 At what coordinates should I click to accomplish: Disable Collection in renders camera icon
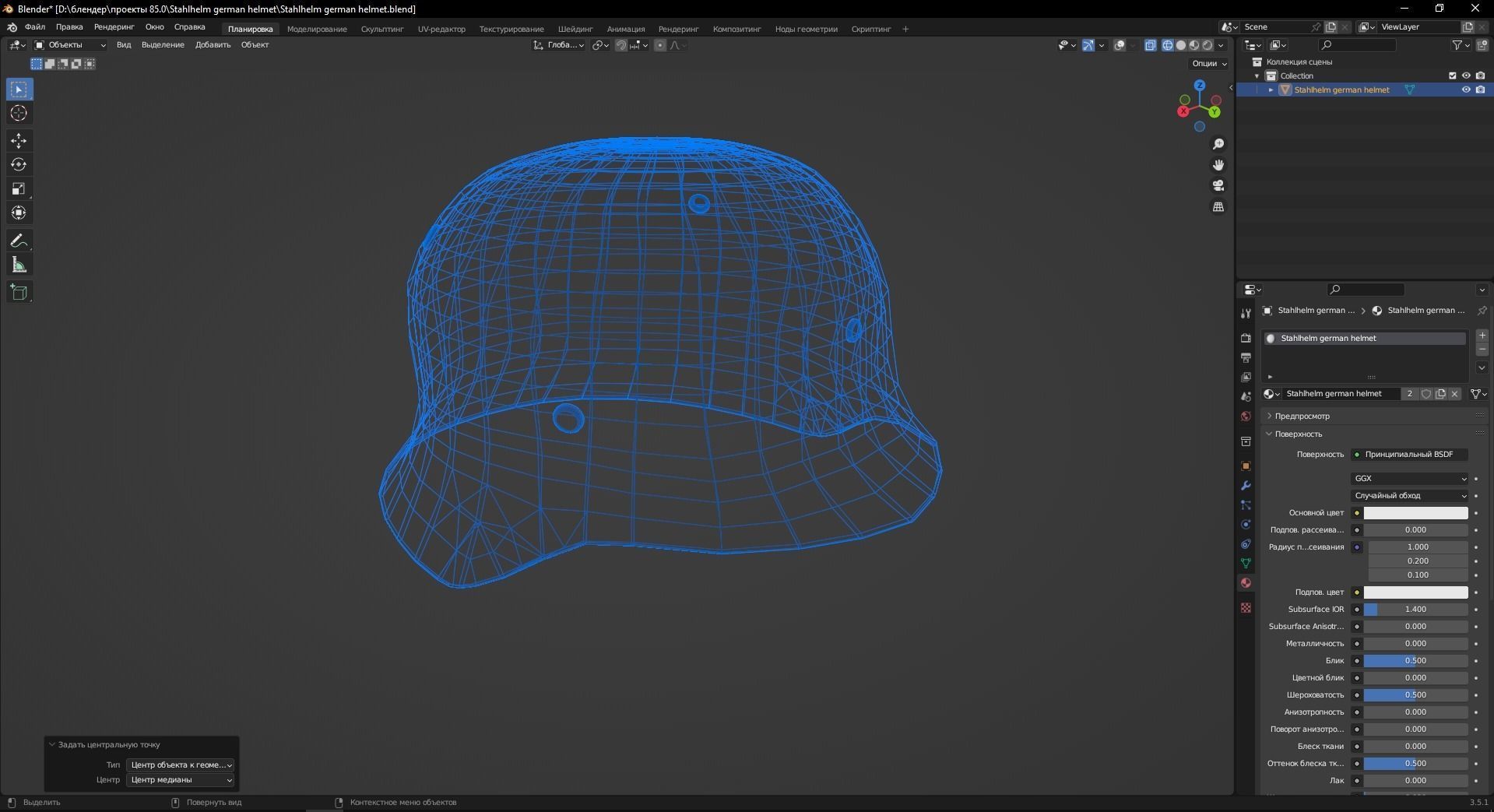1480,76
